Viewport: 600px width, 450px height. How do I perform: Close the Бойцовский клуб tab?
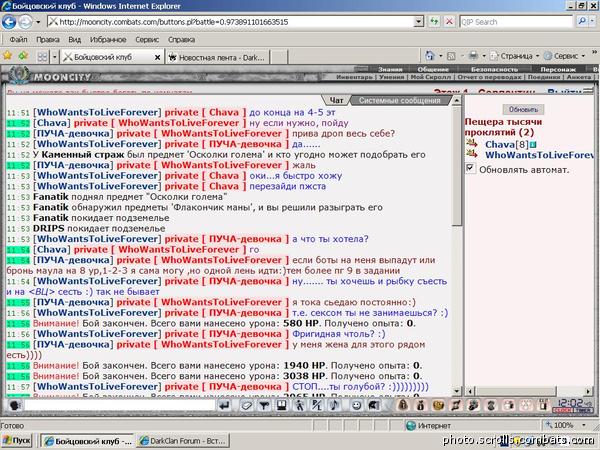click(x=157, y=57)
